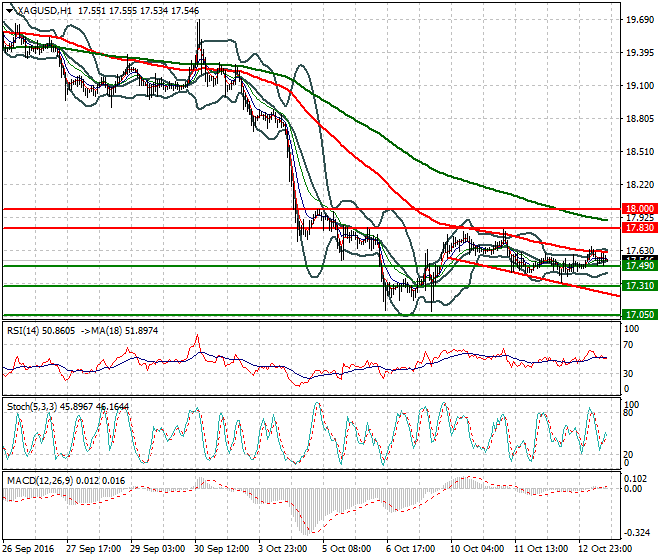This screenshot has height=560, width=660.
Task: Click the MACD(12,26,9) indicator label
Action: (40, 481)
